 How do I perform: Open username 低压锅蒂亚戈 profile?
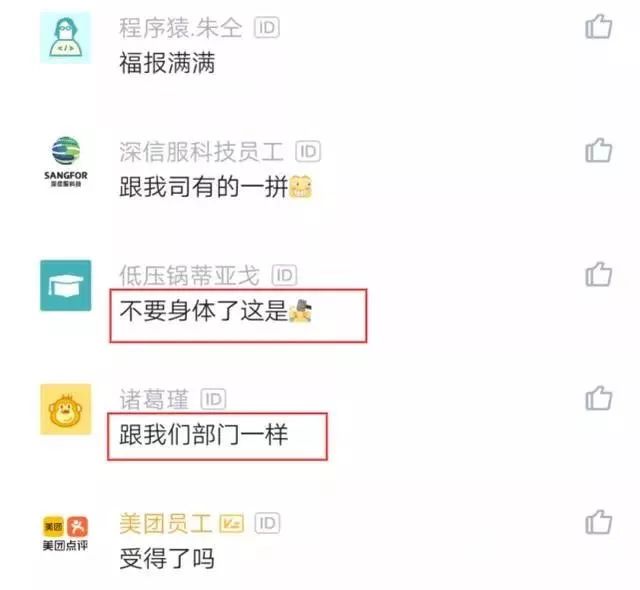click(189, 276)
